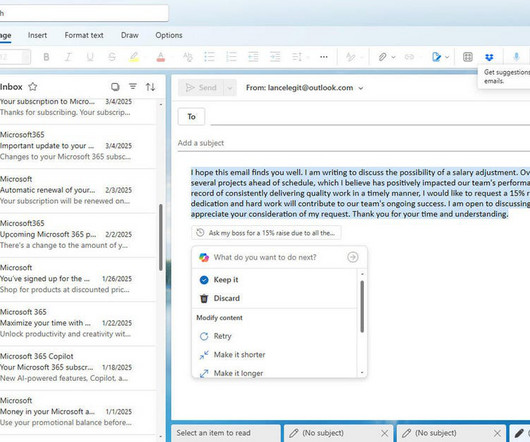Select Make it shorter option
The image size is (530, 442).
[274, 355]
